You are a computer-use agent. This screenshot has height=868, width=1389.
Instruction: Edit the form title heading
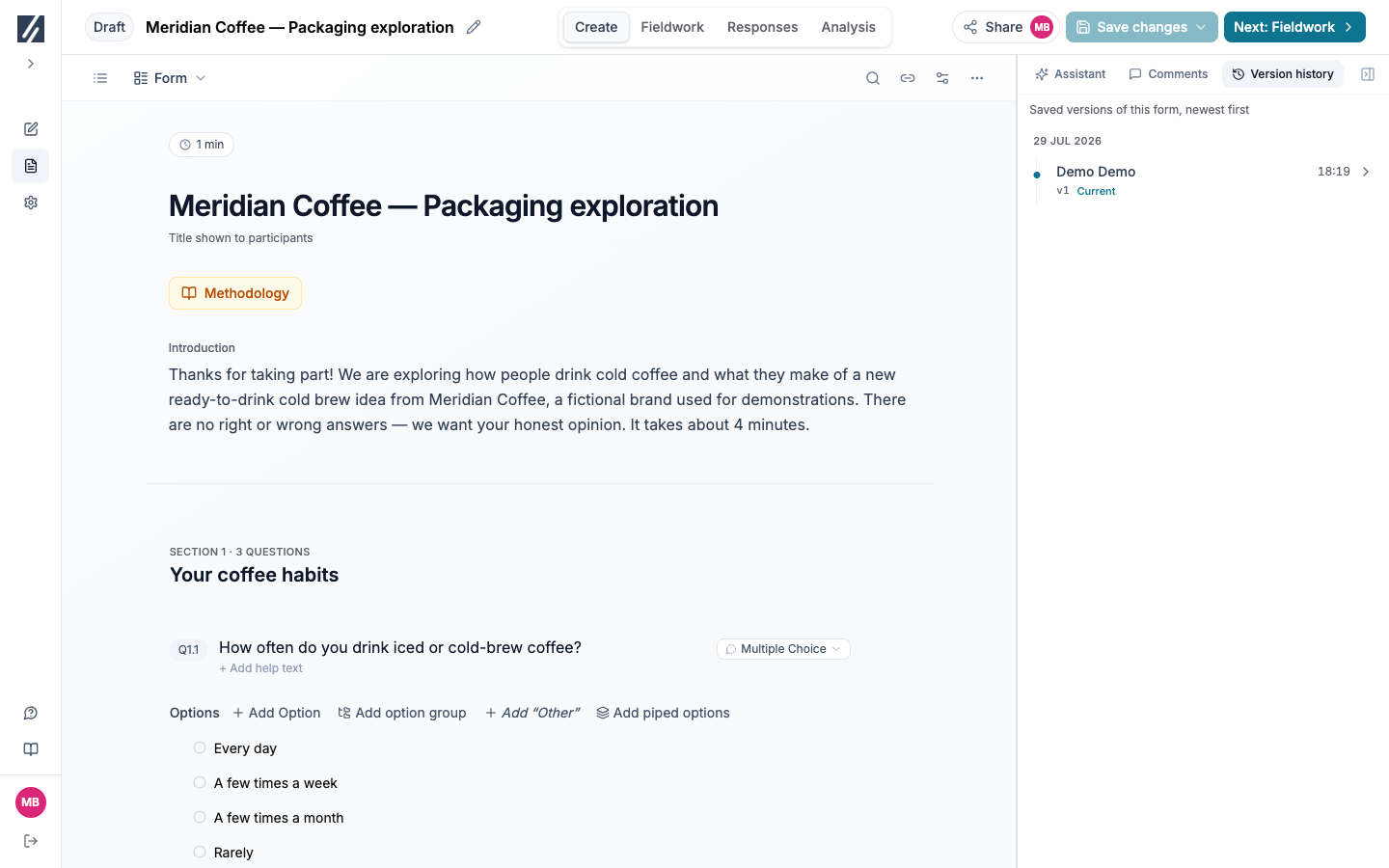pos(444,205)
